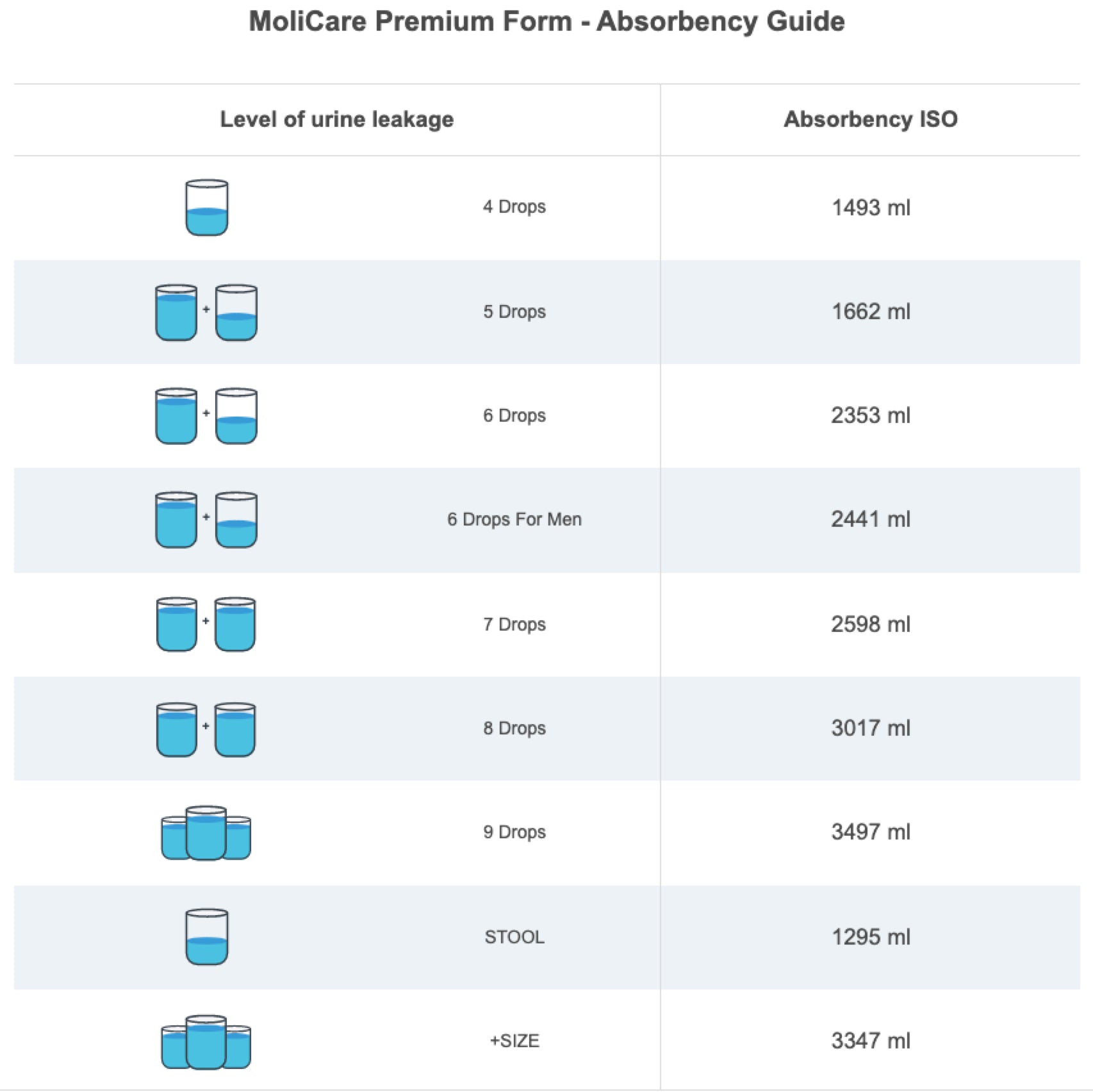
Task: Select the glasses icon next to 6 Drops For Men
Action: pyautogui.click(x=206, y=520)
